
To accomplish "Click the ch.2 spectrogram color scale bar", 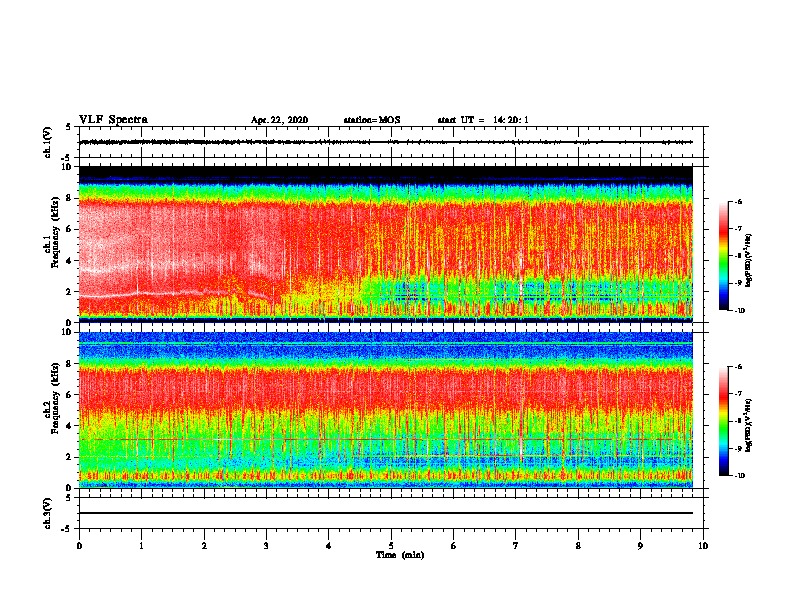I will [x=723, y=421].
